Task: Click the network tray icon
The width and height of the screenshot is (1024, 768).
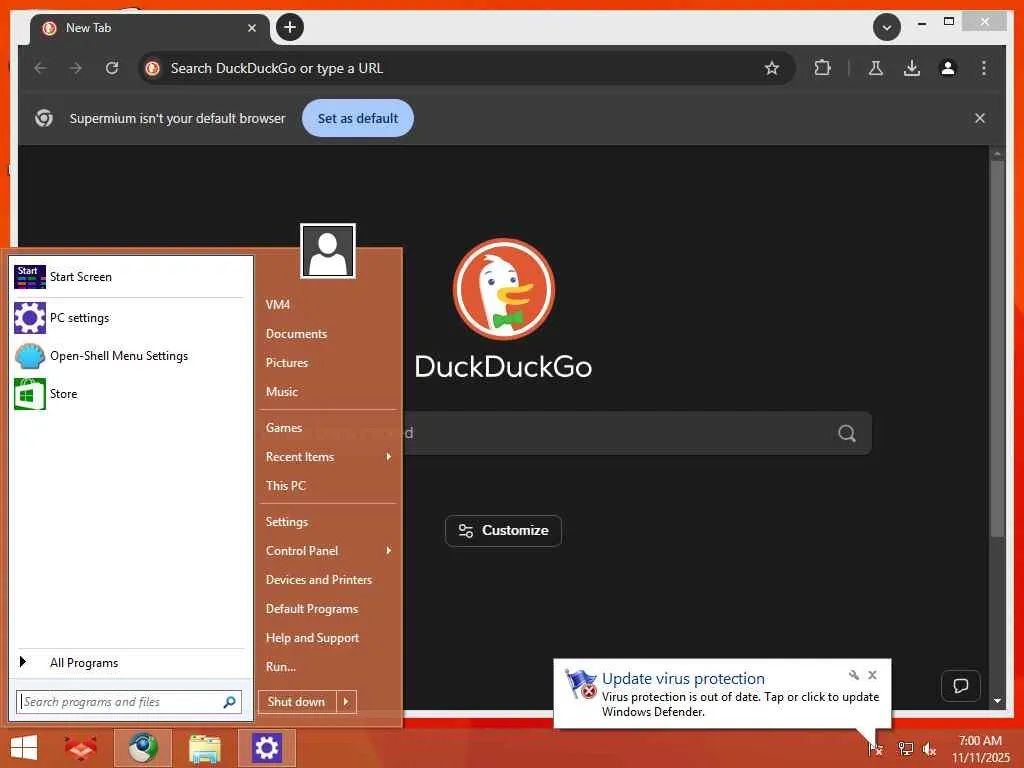Action: point(905,748)
